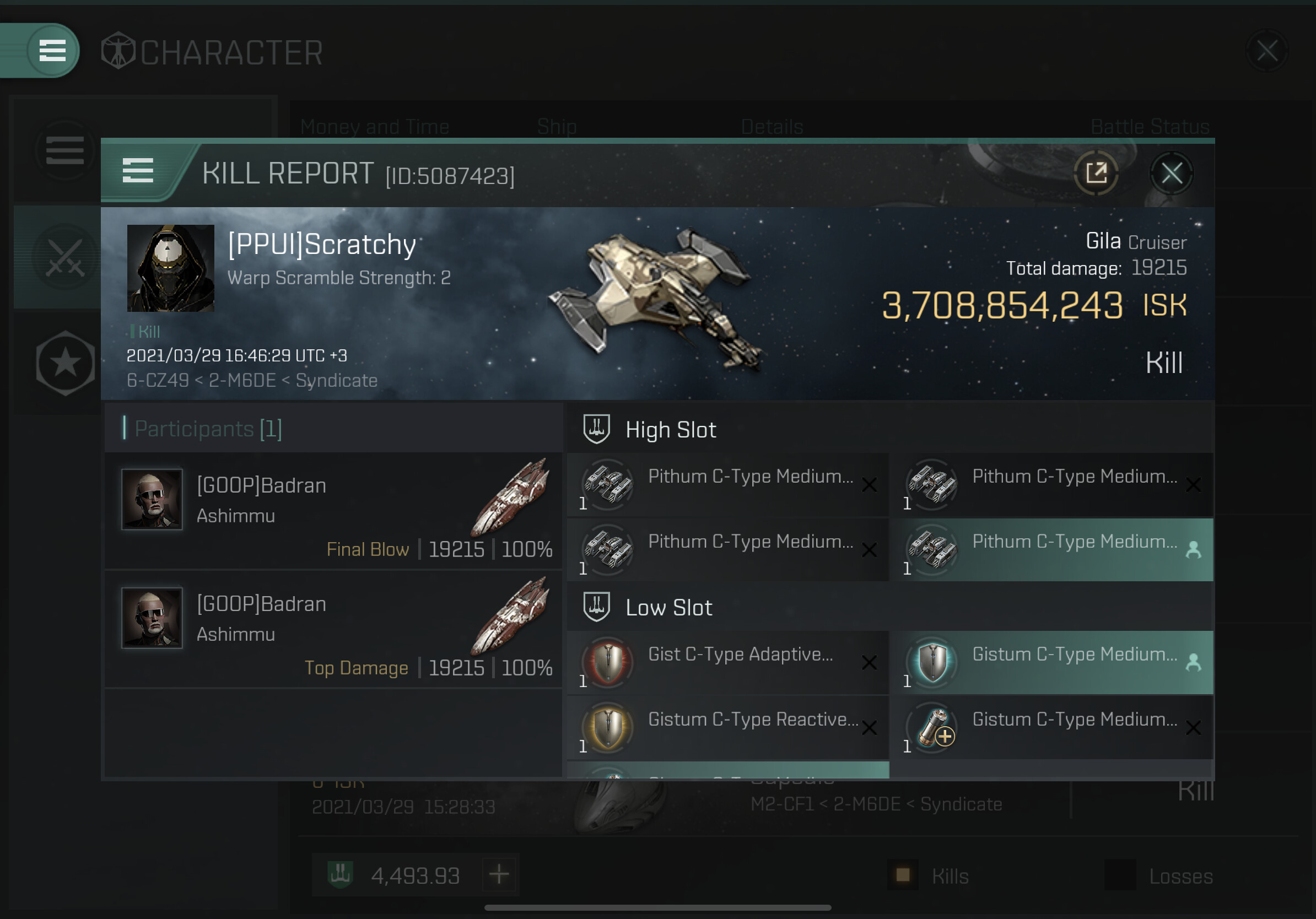1316x919 pixels.
Task: Open Badran's Final Blow participant entry
Action: [x=333, y=511]
